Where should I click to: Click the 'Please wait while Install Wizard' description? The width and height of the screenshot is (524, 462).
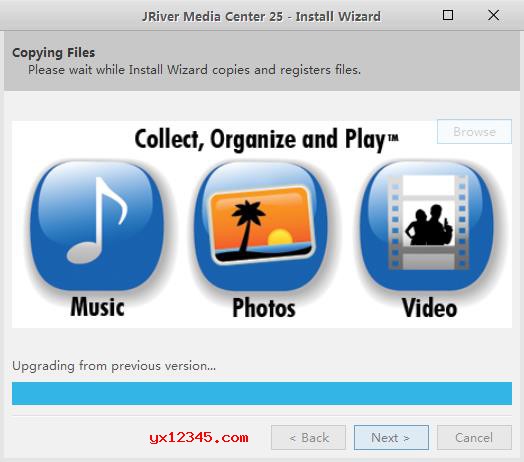click(x=194, y=70)
